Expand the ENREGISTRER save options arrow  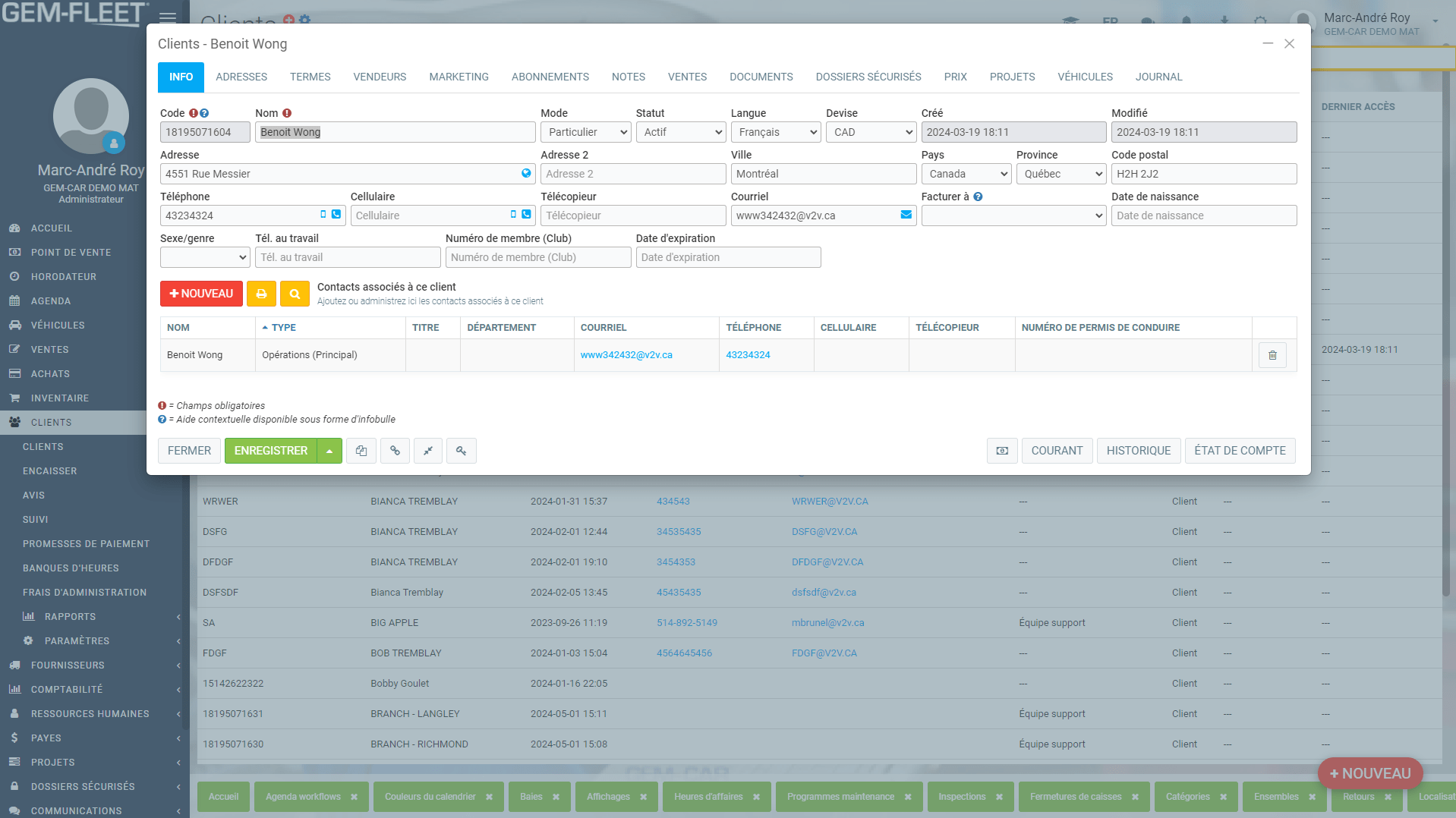click(329, 451)
